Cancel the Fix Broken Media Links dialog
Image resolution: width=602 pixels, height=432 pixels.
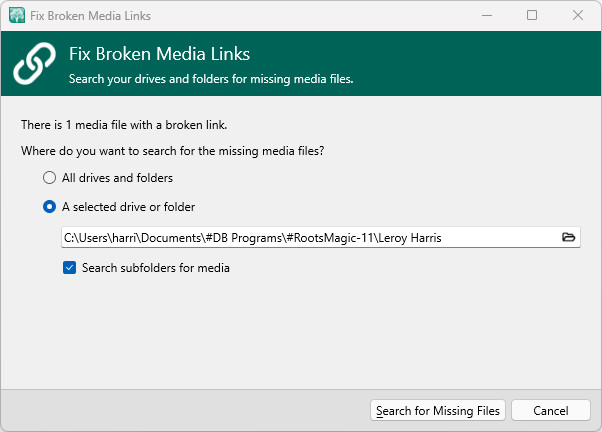551,410
